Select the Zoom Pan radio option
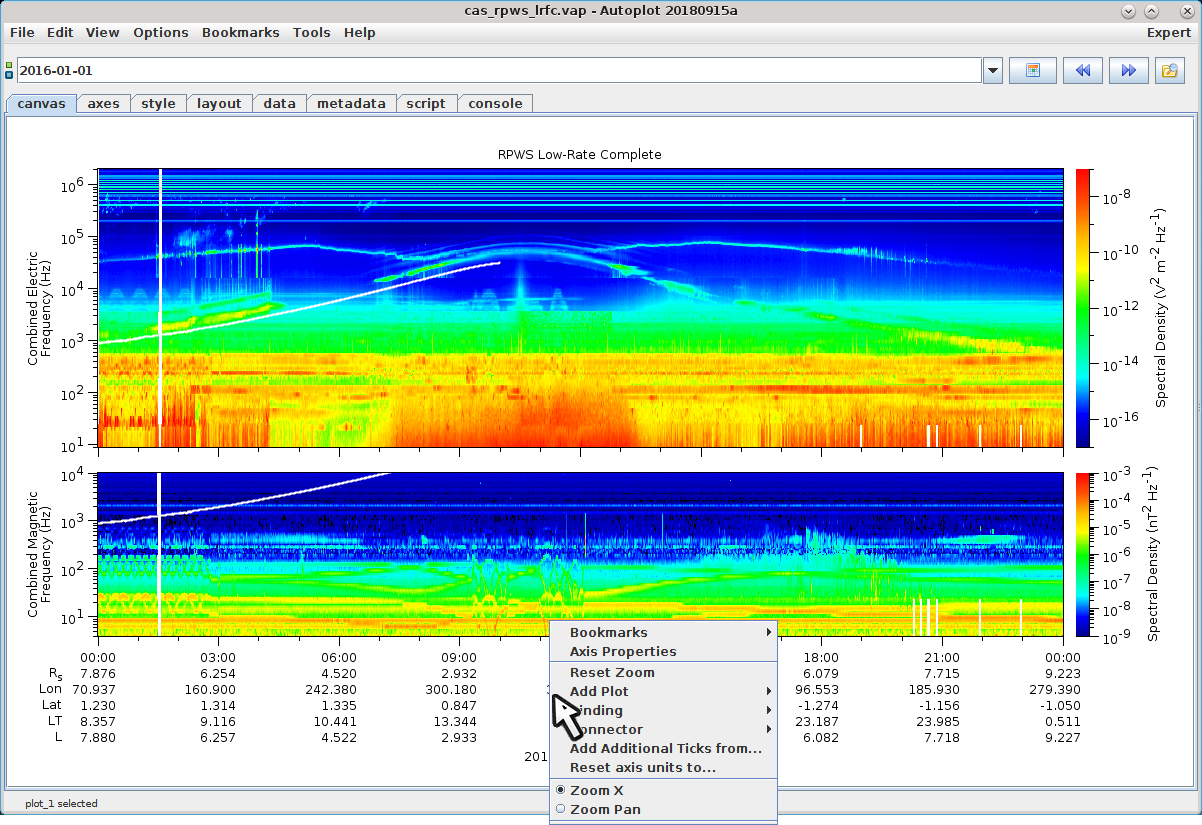The height and width of the screenshot is (825, 1202). [604, 810]
